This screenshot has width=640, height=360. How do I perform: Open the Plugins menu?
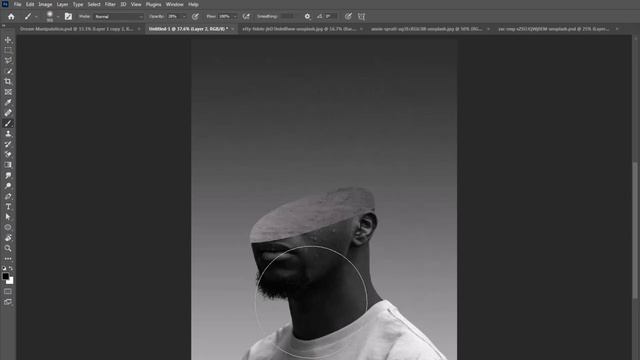click(x=153, y=4)
